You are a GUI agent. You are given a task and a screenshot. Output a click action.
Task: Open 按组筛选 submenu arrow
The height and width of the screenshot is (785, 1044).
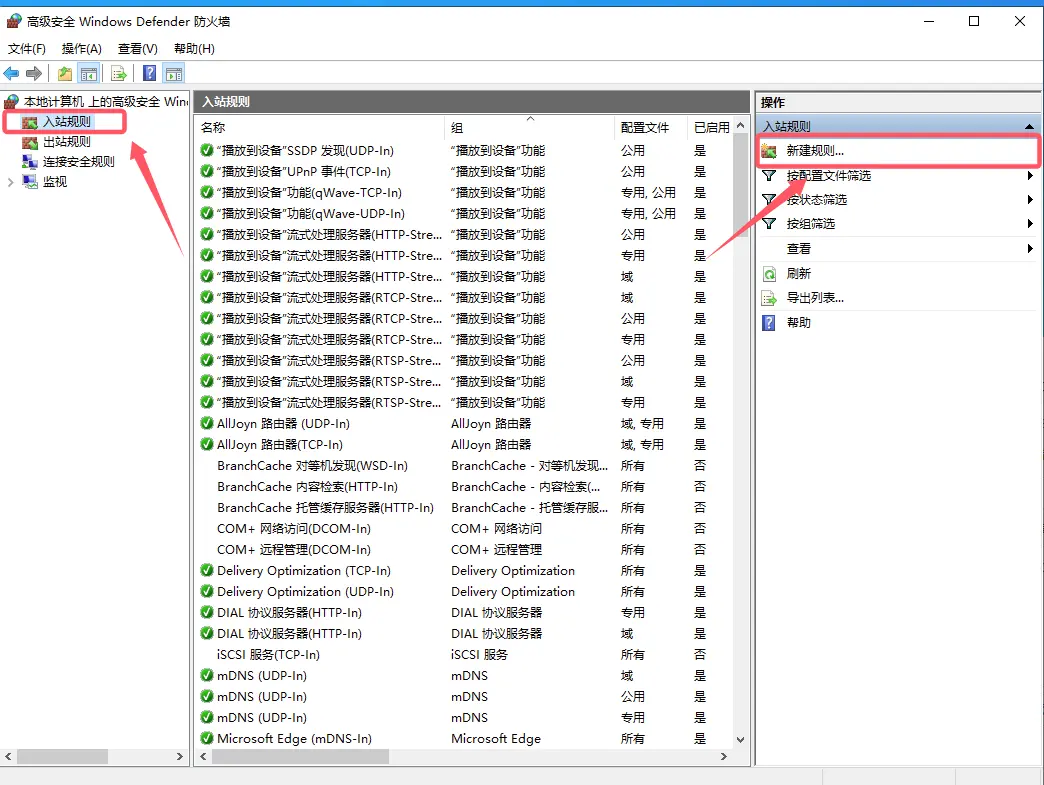pos(1030,224)
